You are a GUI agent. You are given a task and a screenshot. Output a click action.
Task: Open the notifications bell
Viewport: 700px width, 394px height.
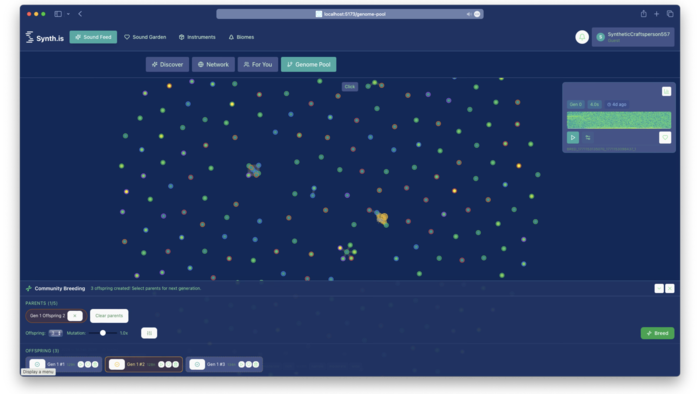click(x=582, y=37)
